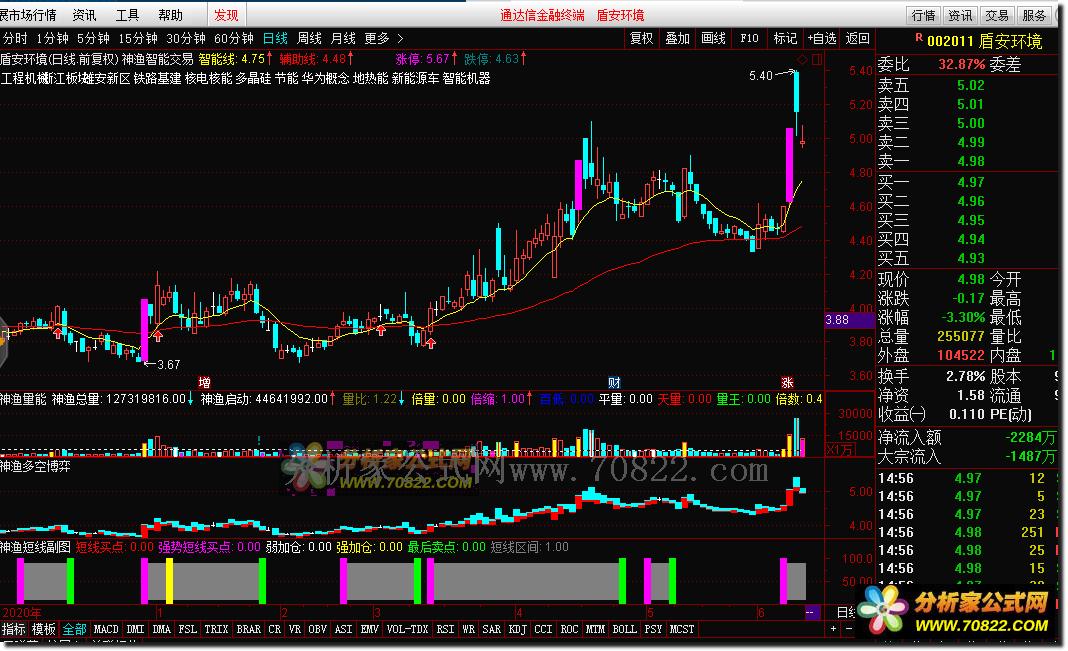
Task: Select the BRAR indicator
Action: (x=249, y=629)
